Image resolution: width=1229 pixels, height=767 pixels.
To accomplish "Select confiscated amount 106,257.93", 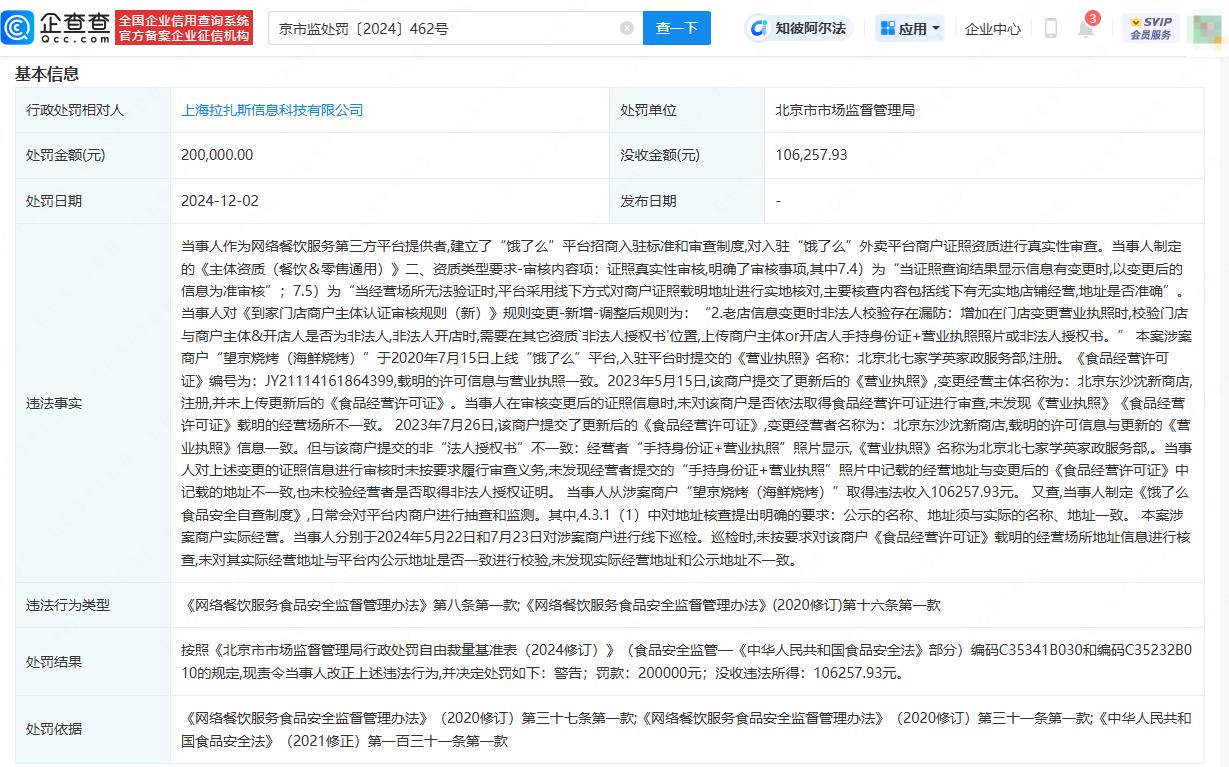I will 811,155.
